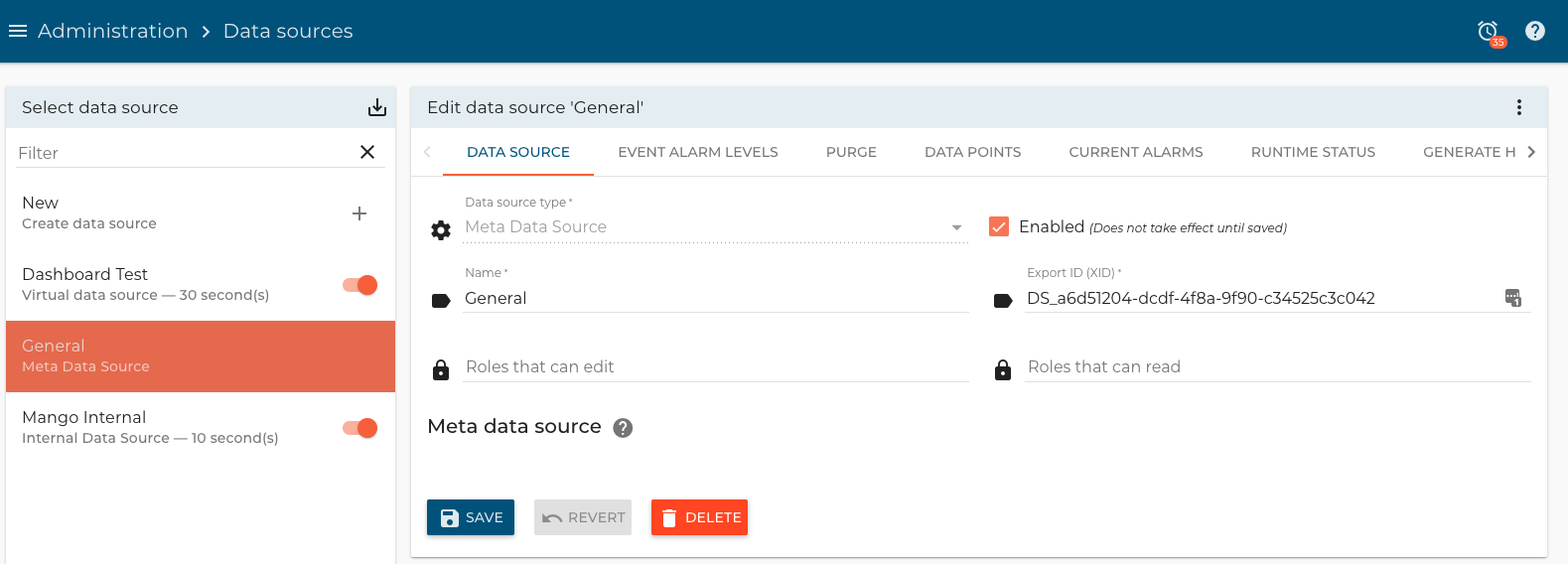
Task: Switch to the Current Alarms tab
Action: click(x=1136, y=152)
